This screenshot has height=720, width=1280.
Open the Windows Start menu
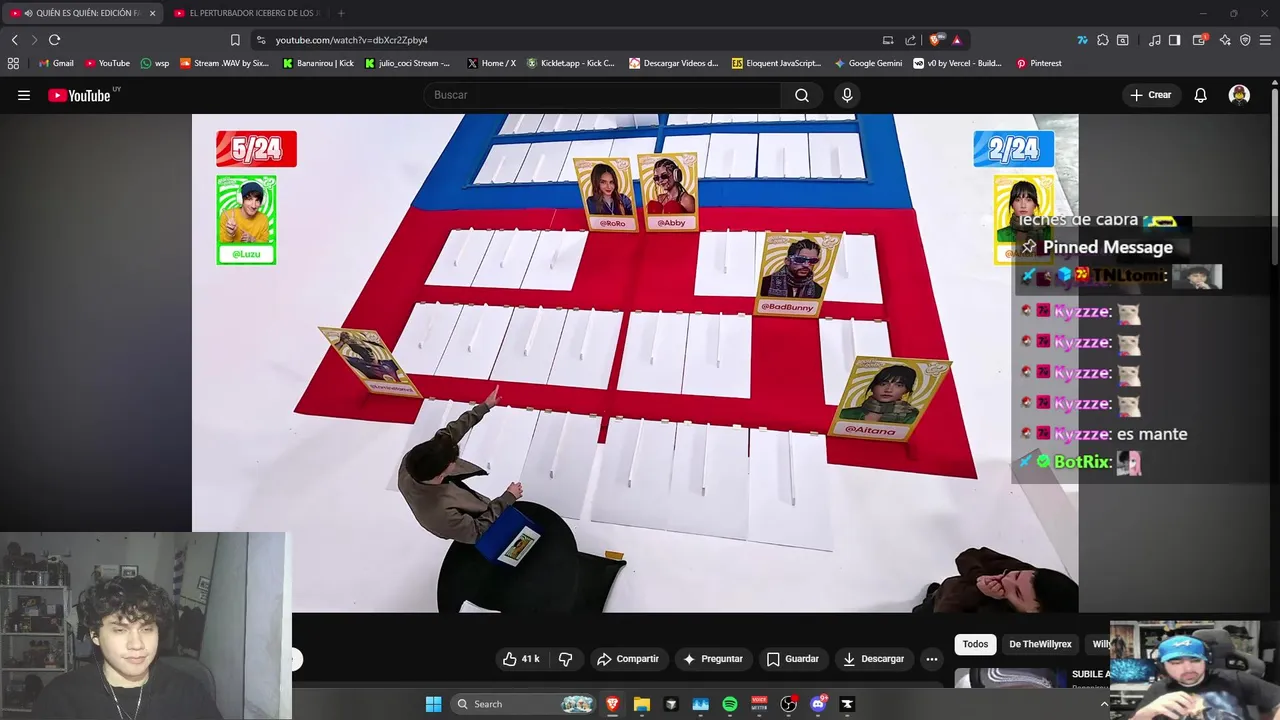coord(433,704)
